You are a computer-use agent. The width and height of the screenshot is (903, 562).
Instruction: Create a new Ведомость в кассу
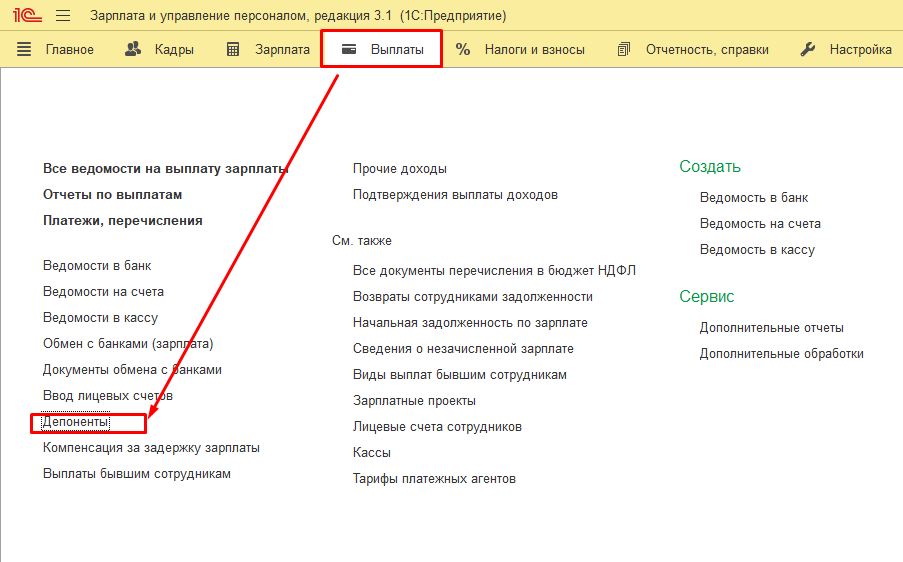[757, 250]
